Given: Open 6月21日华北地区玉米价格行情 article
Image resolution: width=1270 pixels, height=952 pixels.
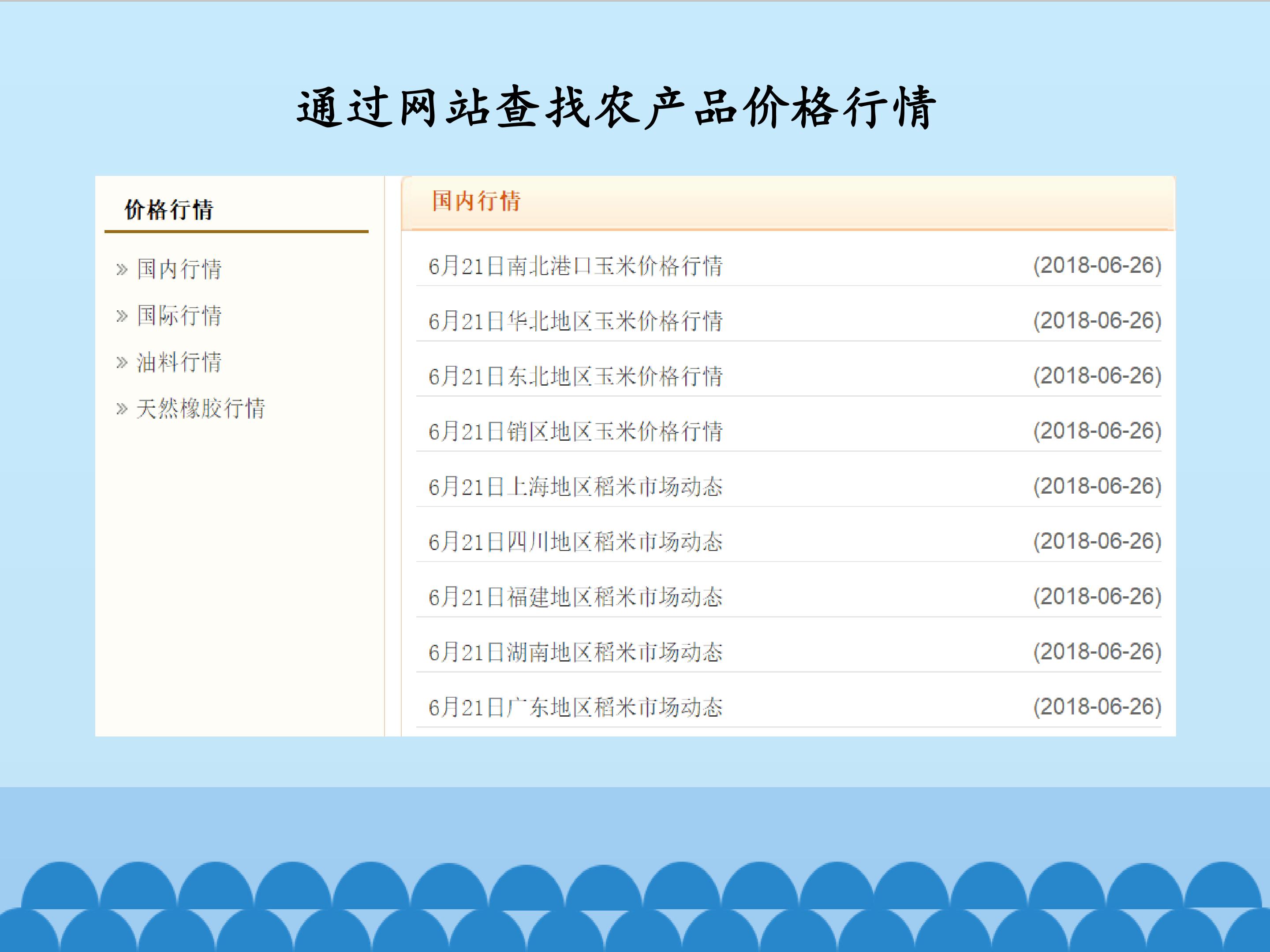Looking at the screenshot, I should 575,321.
